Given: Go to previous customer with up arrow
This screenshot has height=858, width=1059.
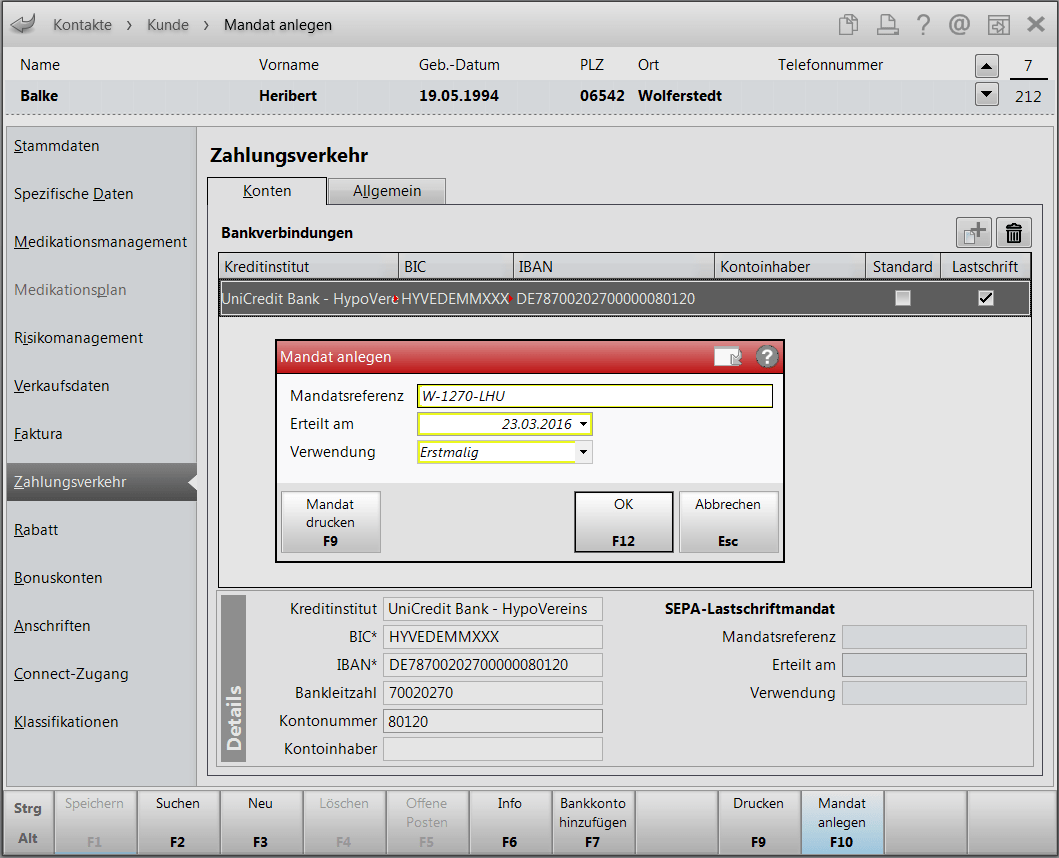Looking at the screenshot, I should tap(987, 66).
